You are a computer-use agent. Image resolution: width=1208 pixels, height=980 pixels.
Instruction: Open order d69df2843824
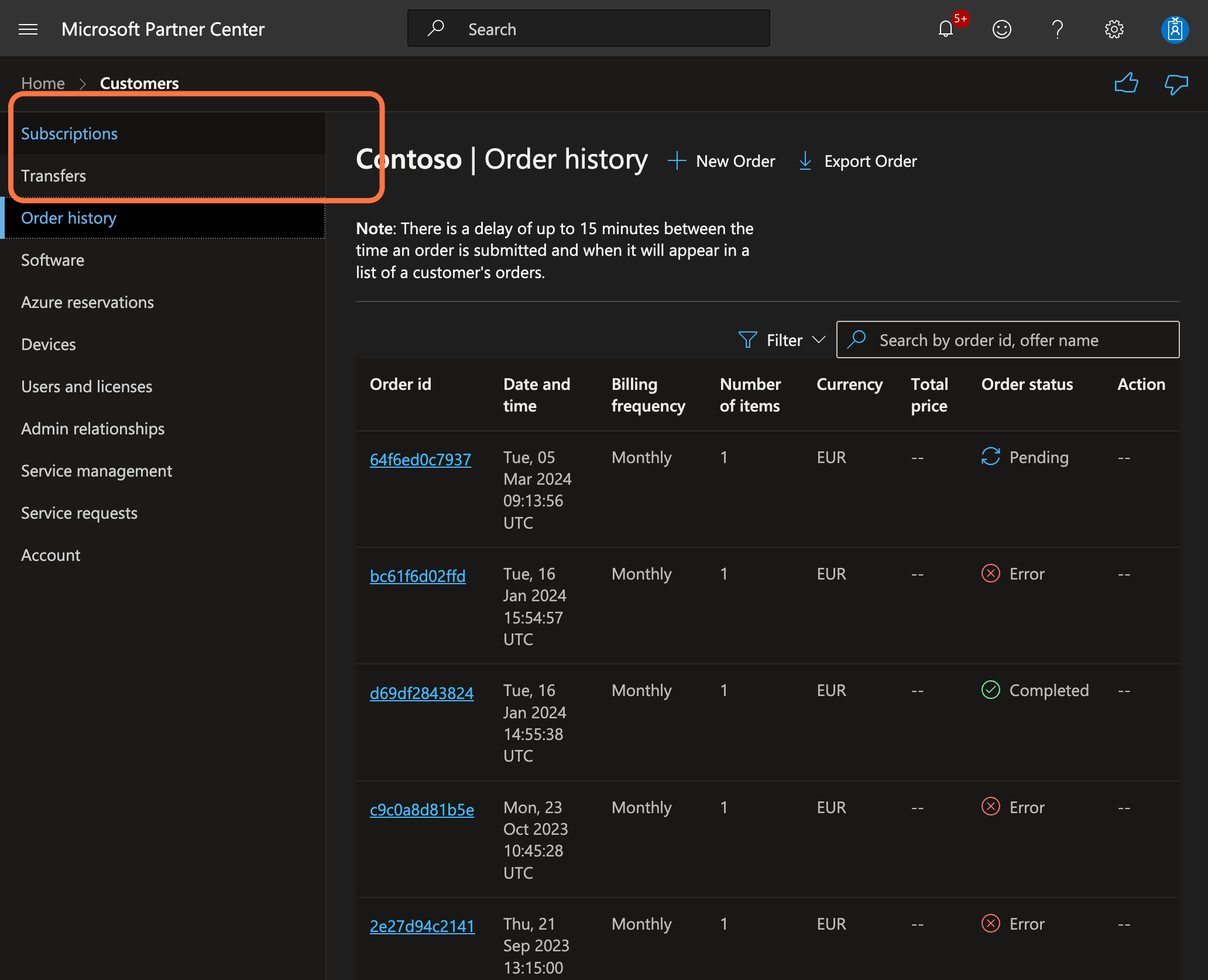421,693
